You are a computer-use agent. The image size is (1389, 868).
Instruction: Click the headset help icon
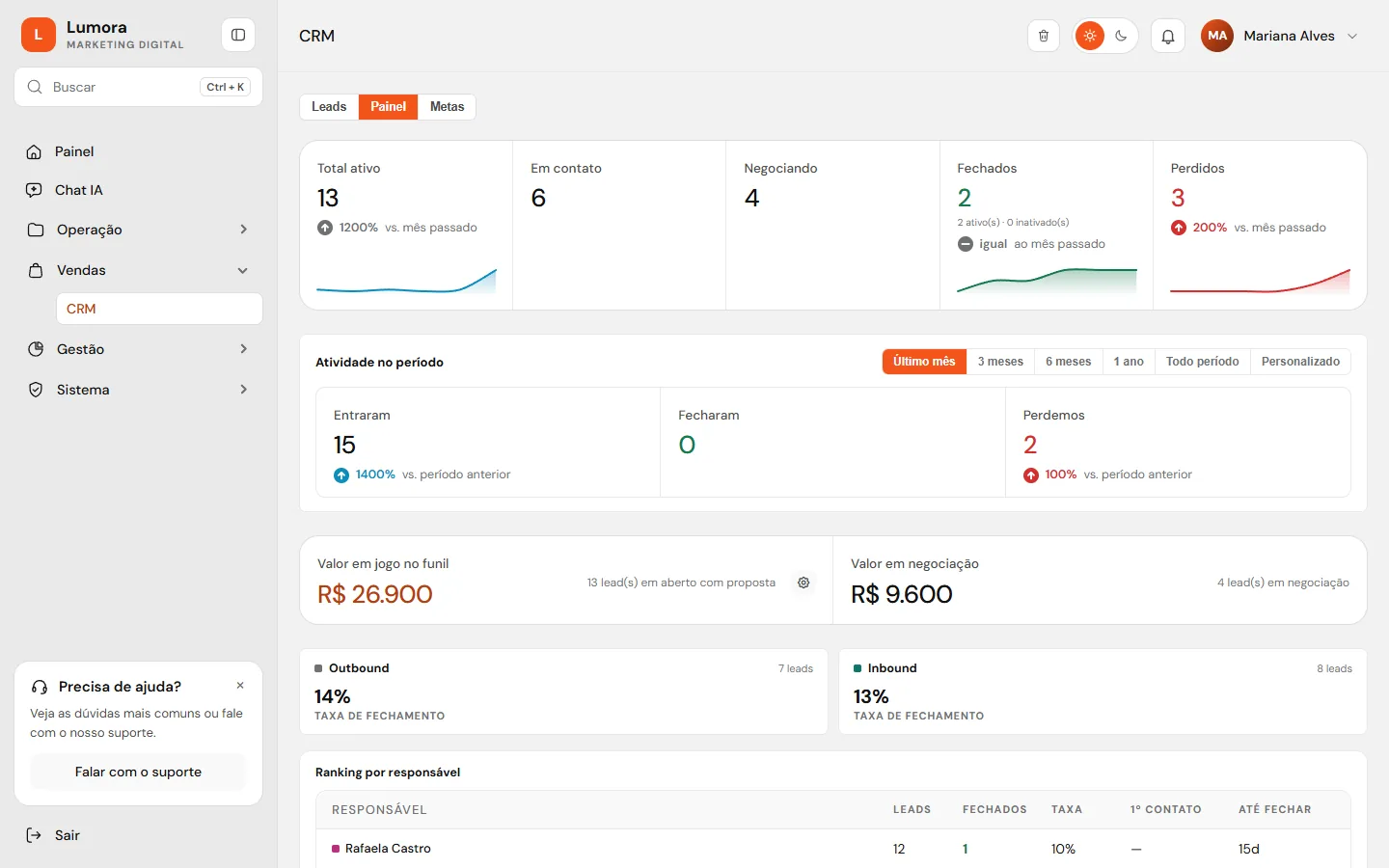(40, 687)
